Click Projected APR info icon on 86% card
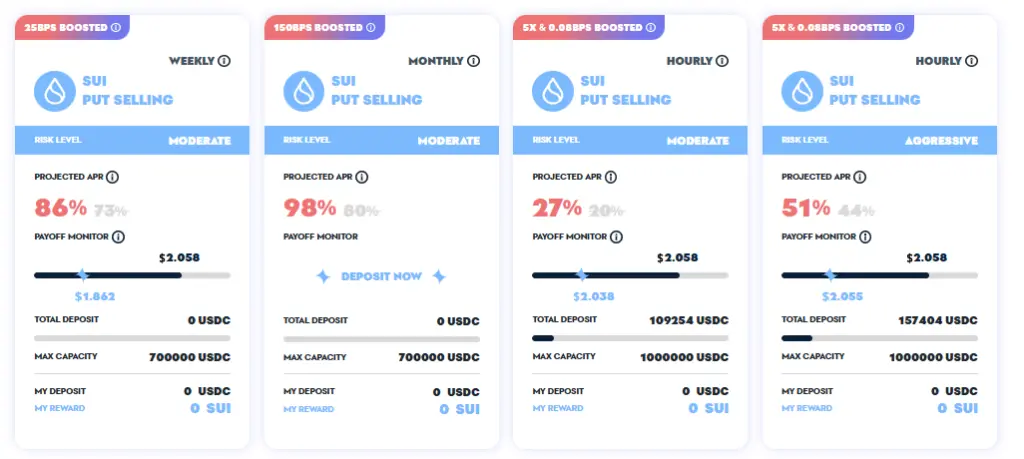Image resolution: width=1024 pixels, height=459 pixels. tap(113, 177)
